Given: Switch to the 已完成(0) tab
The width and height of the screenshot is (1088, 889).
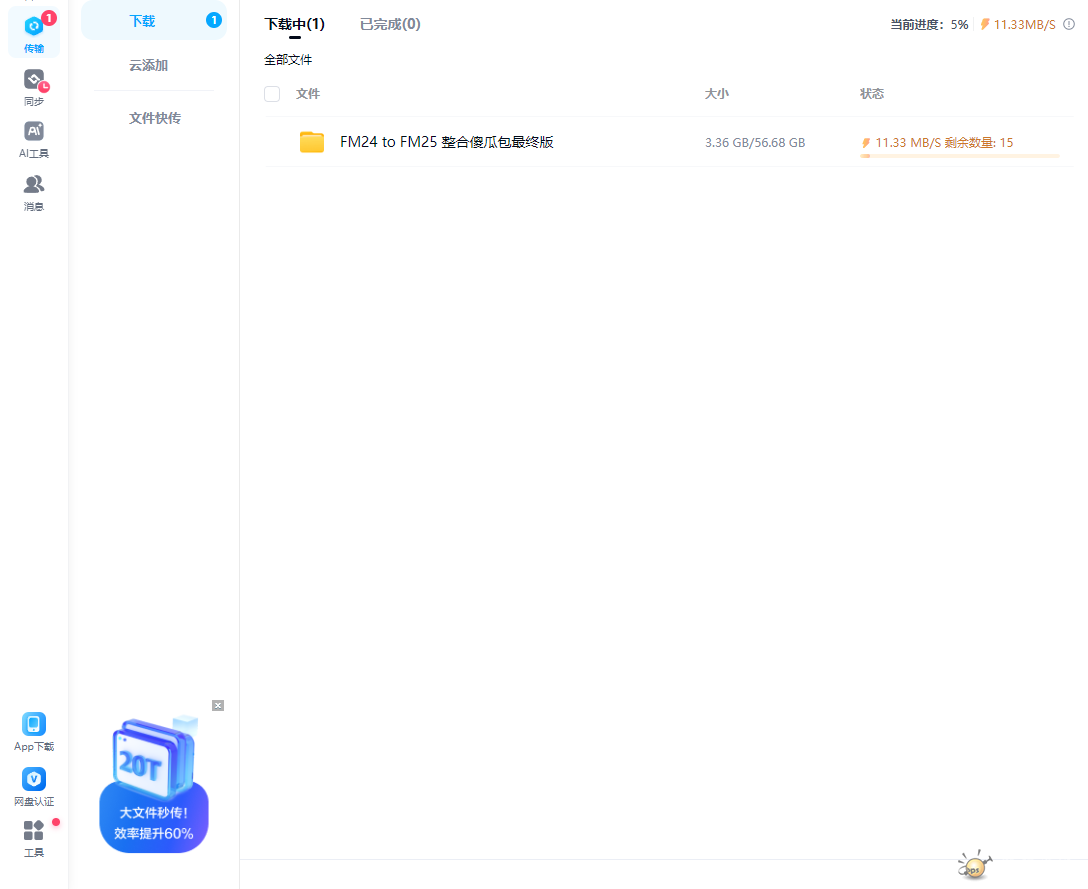Looking at the screenshot, I should pyautogui.click(x=390, y=23).
